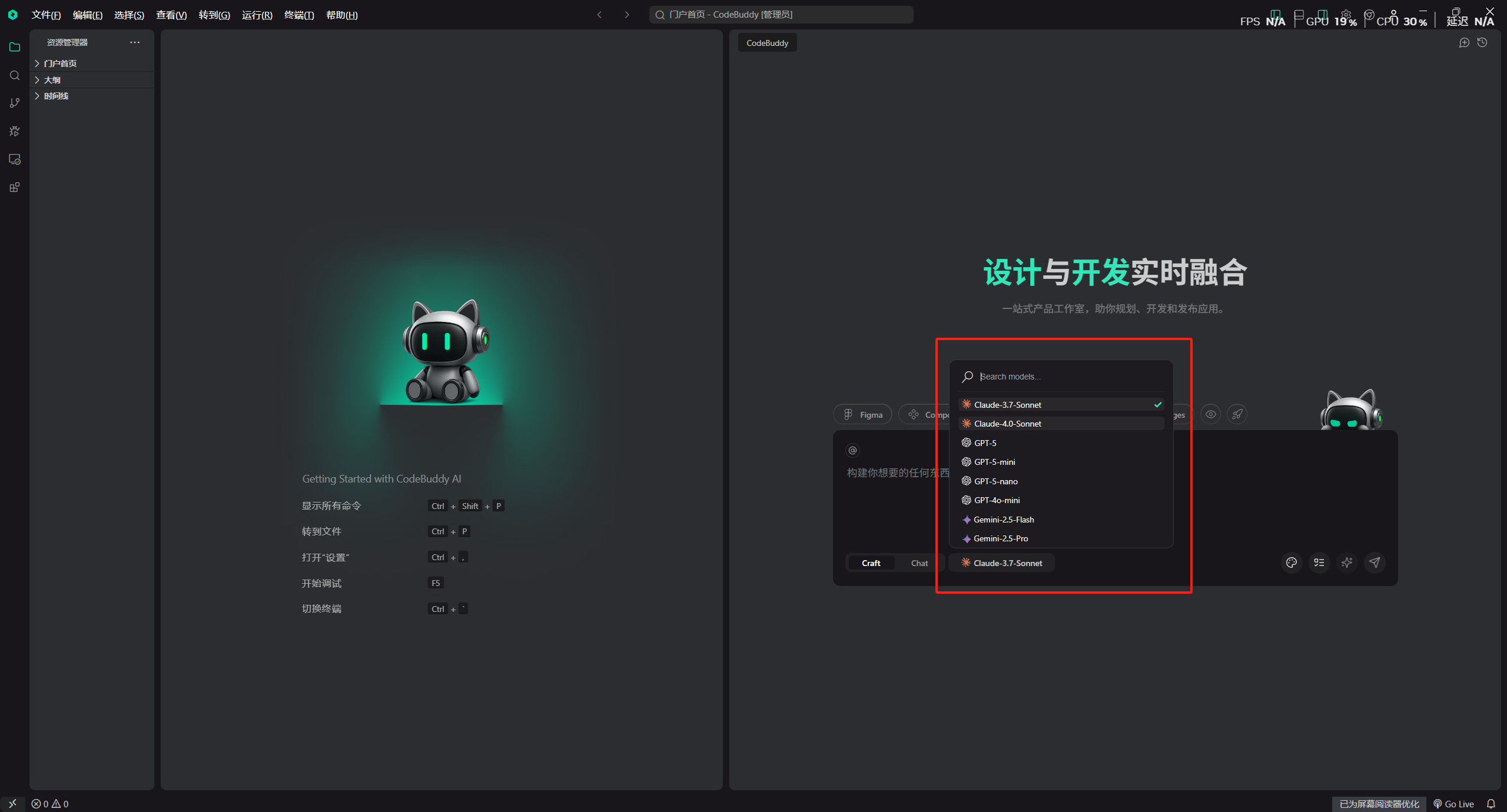1507x812 pixels.
Task: Click the magnifier icon in the model search
Action: [967, 377]
